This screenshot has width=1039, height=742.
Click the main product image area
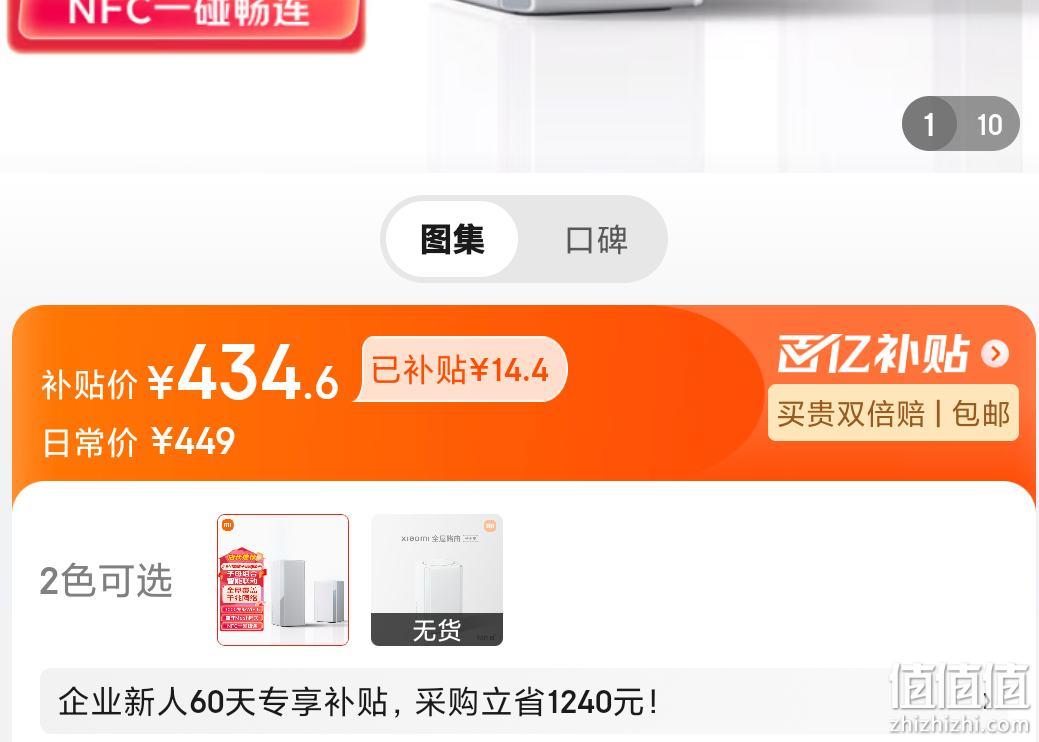click(520, 86)
